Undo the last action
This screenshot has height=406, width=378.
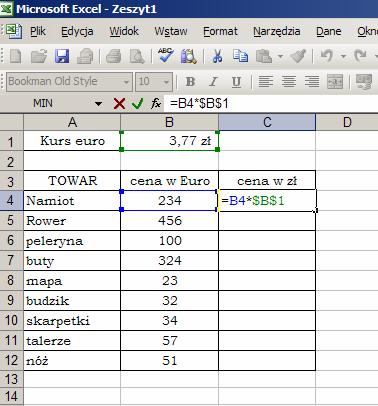pyautogui.click(x=327, y=56)
